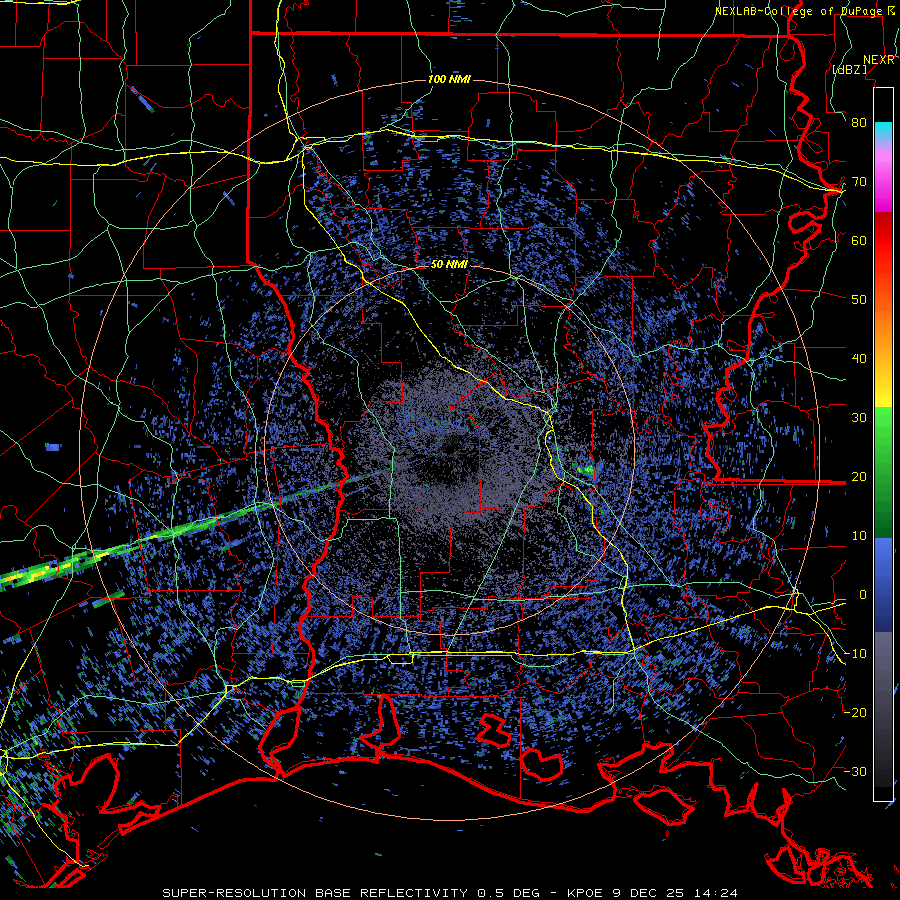Click the '-30' value on the dBZ scale
Viewport: 900px width, 900px height.
coord(855,772)
